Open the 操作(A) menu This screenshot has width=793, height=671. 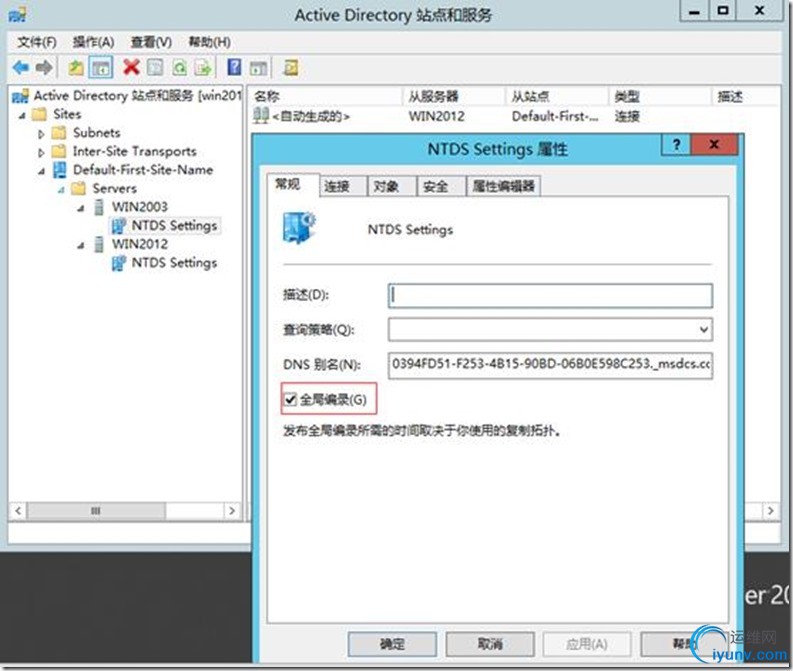pos(94,42)
